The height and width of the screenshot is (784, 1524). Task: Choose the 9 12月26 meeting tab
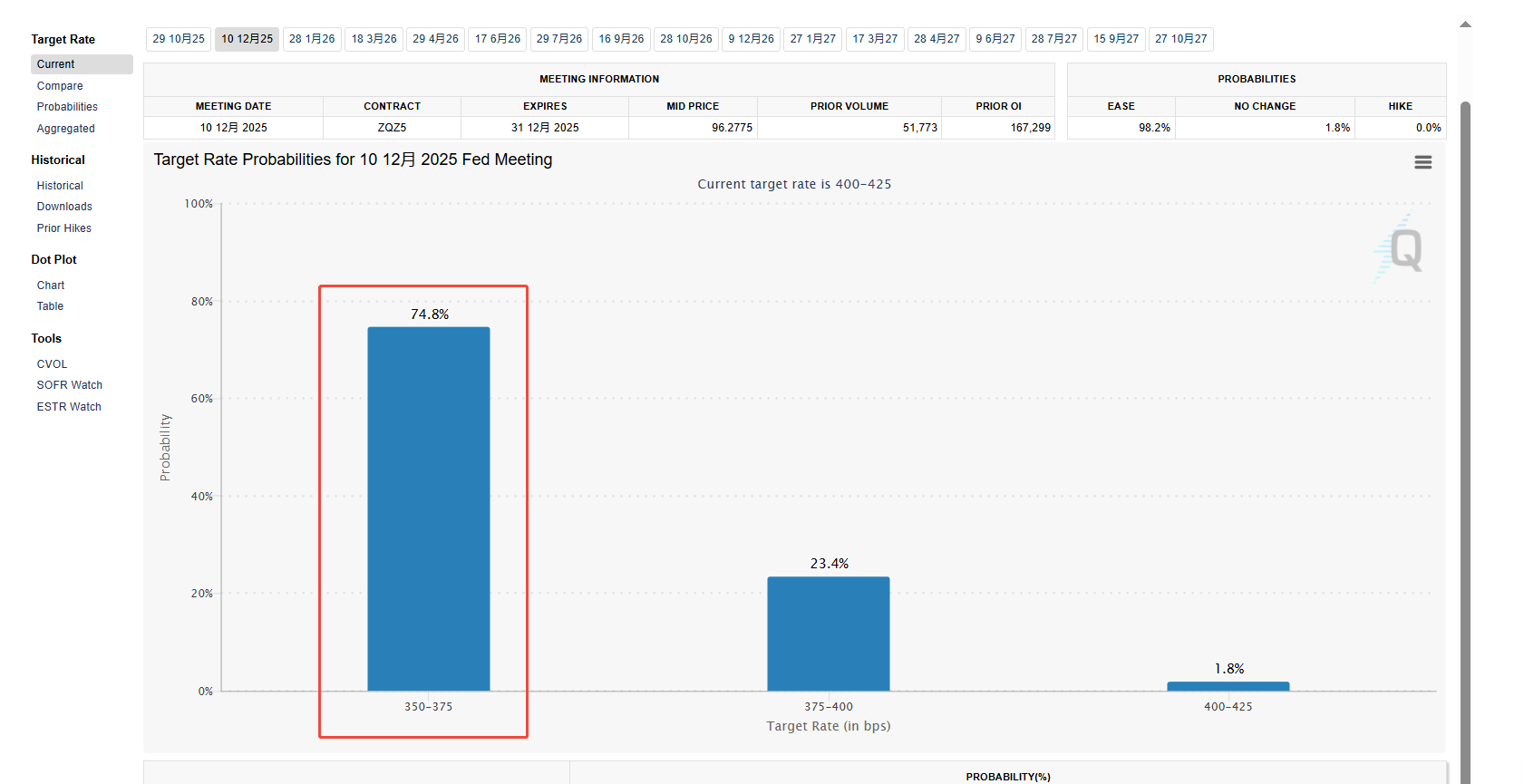[751, 39]
